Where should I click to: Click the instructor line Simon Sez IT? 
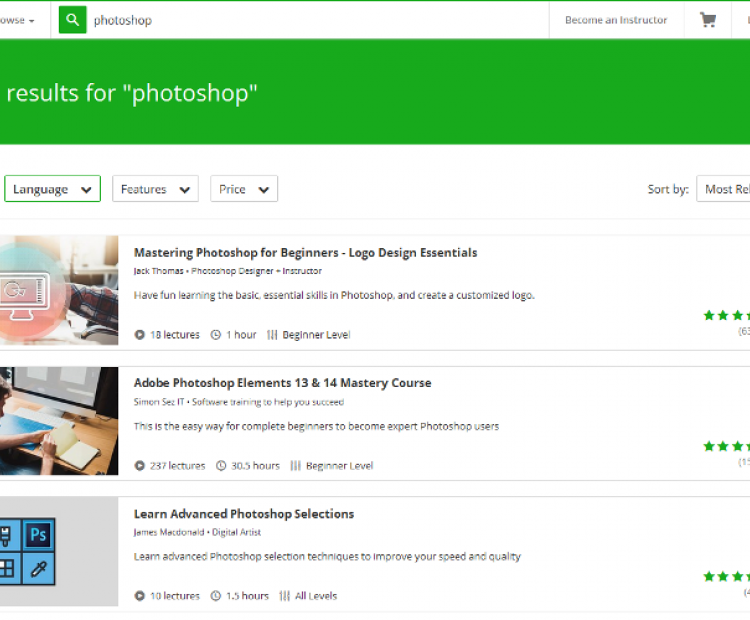(x=239, y=402)
